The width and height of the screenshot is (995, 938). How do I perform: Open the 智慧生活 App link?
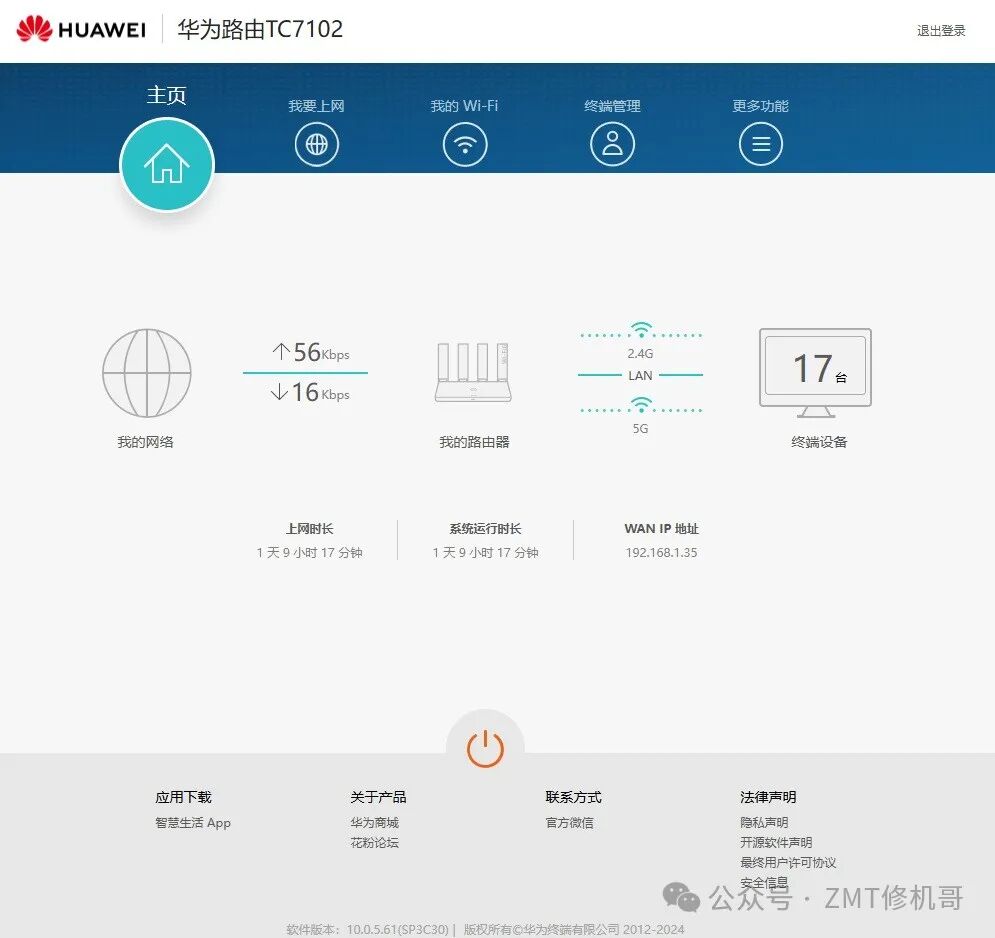tap(193, 822)
